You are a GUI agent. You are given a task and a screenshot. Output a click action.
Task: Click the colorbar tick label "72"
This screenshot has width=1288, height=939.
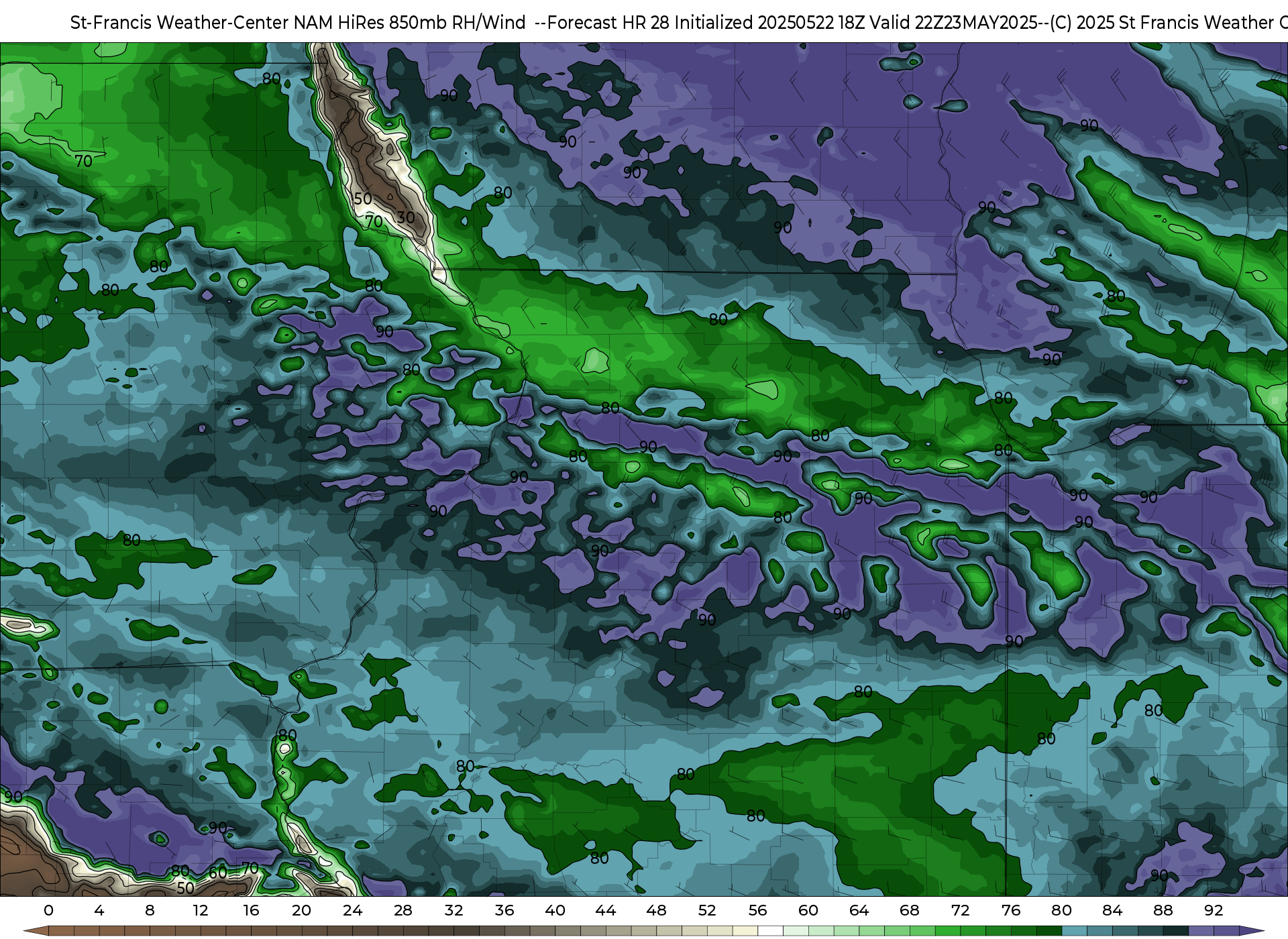(x=960, y=910)
